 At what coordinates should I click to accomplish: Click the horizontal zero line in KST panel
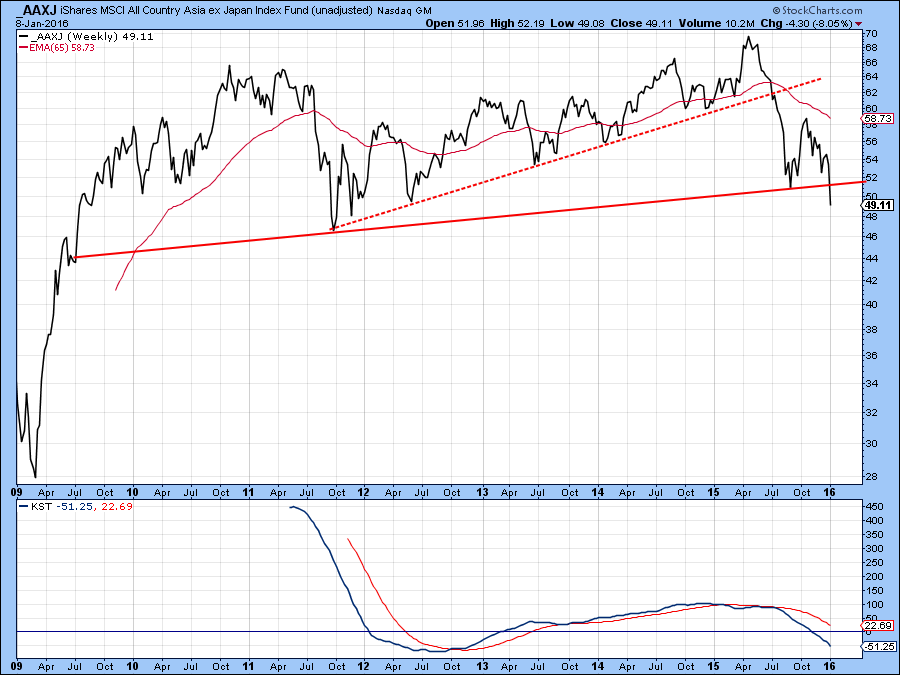click(x=439, y=632)
